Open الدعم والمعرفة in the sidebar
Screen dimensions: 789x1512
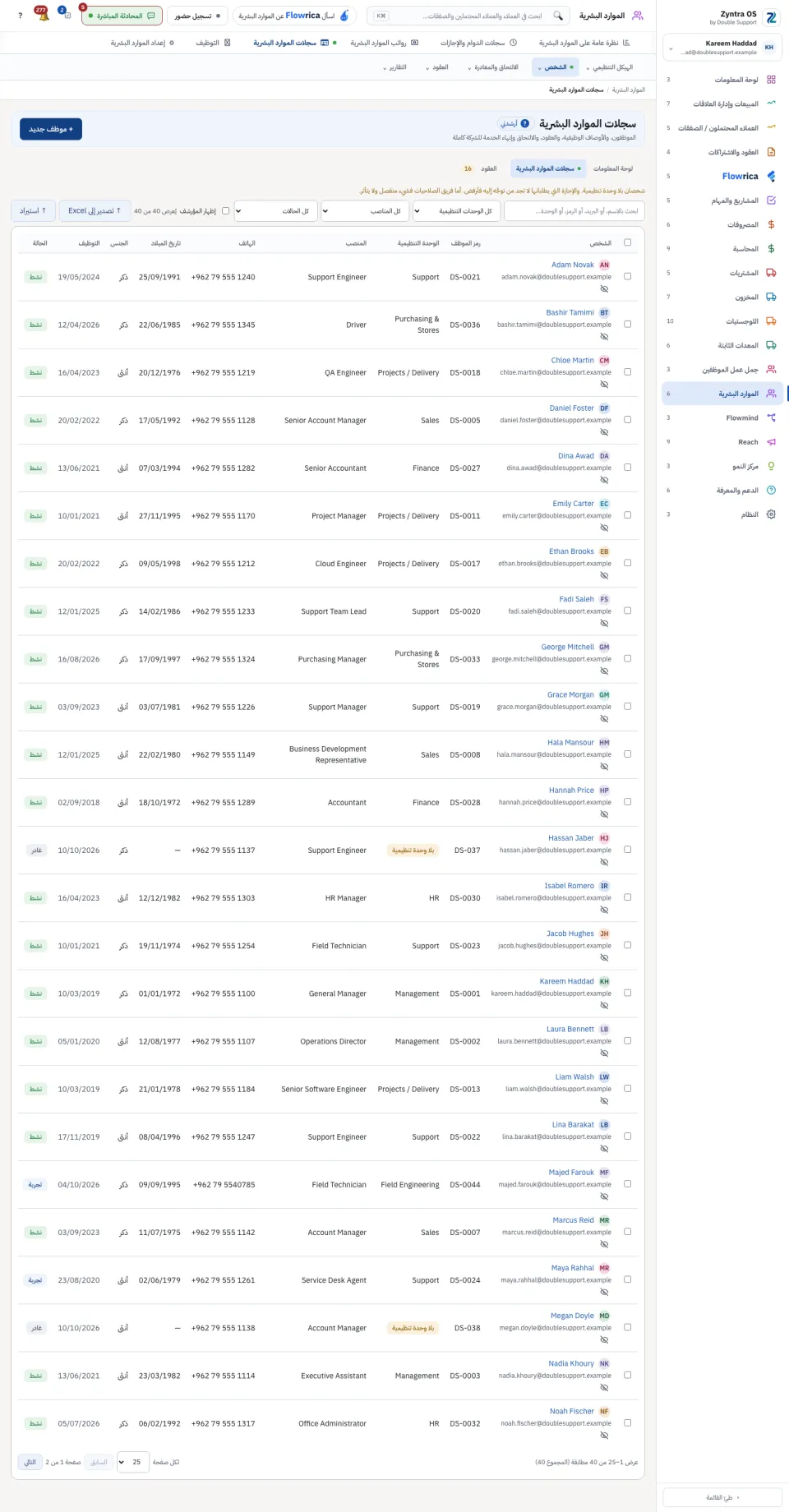(x=722, y=491)
